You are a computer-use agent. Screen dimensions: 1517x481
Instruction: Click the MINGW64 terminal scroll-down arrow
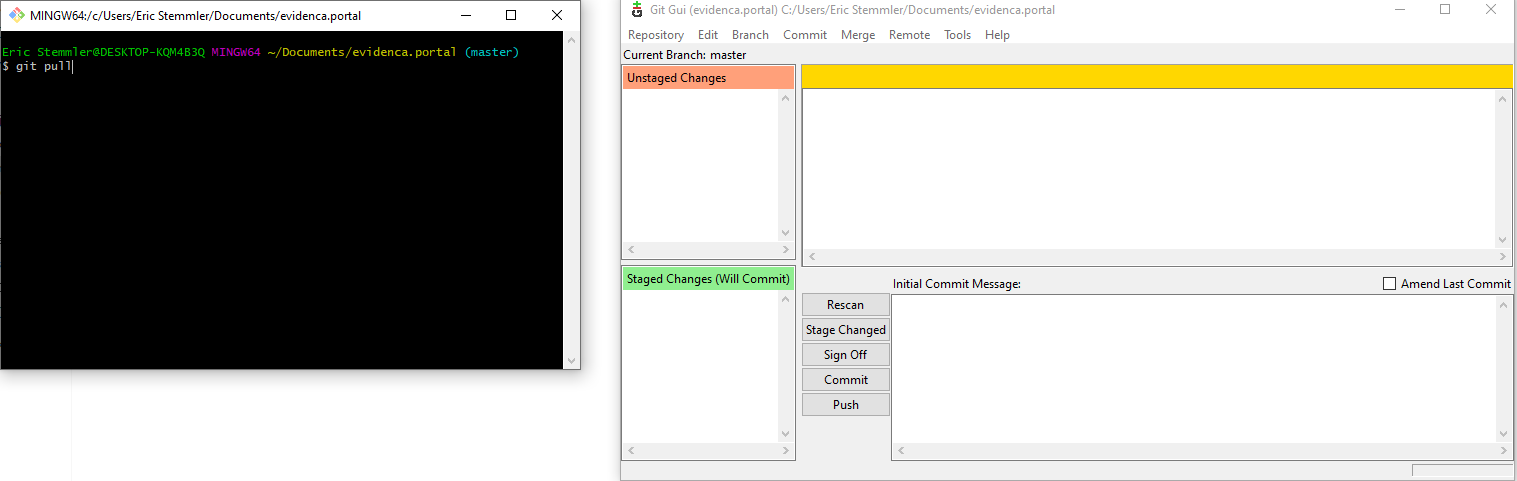(x=571, y=361)
